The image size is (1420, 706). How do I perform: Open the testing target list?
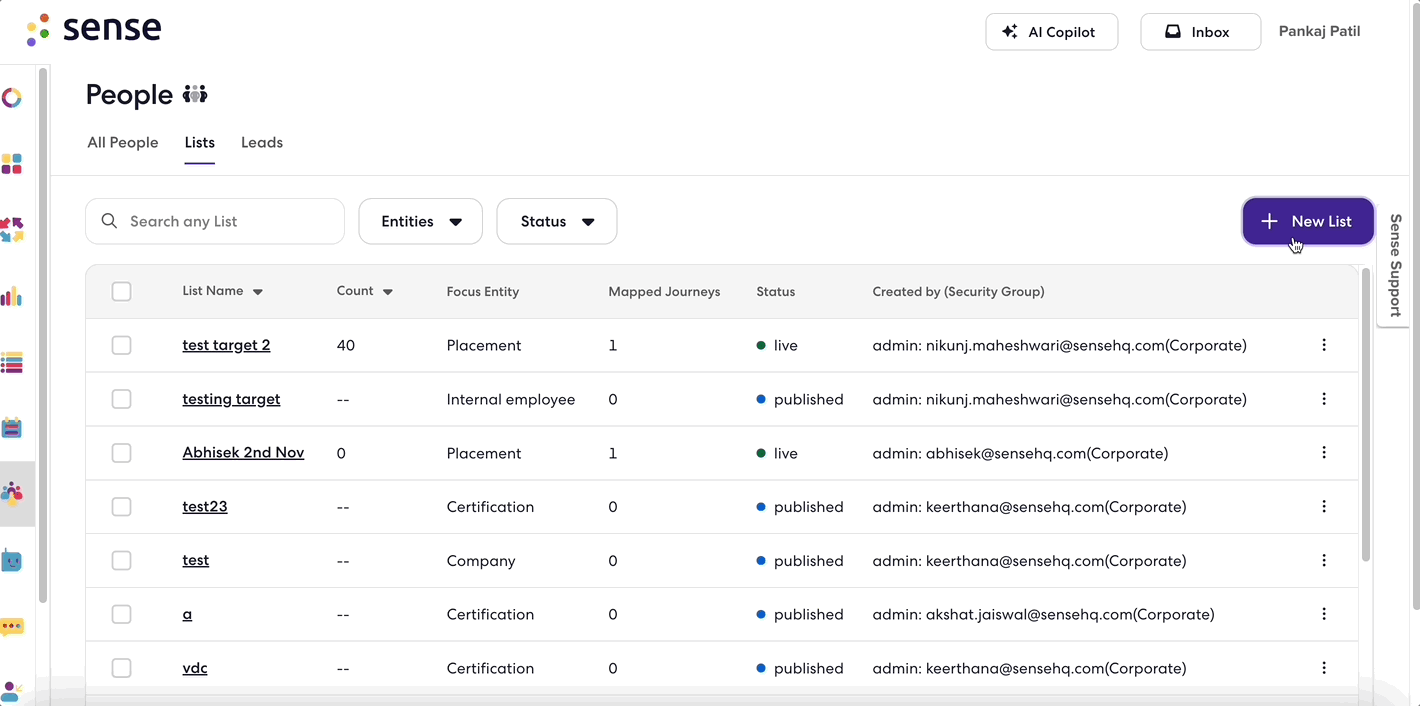point(231,399)
